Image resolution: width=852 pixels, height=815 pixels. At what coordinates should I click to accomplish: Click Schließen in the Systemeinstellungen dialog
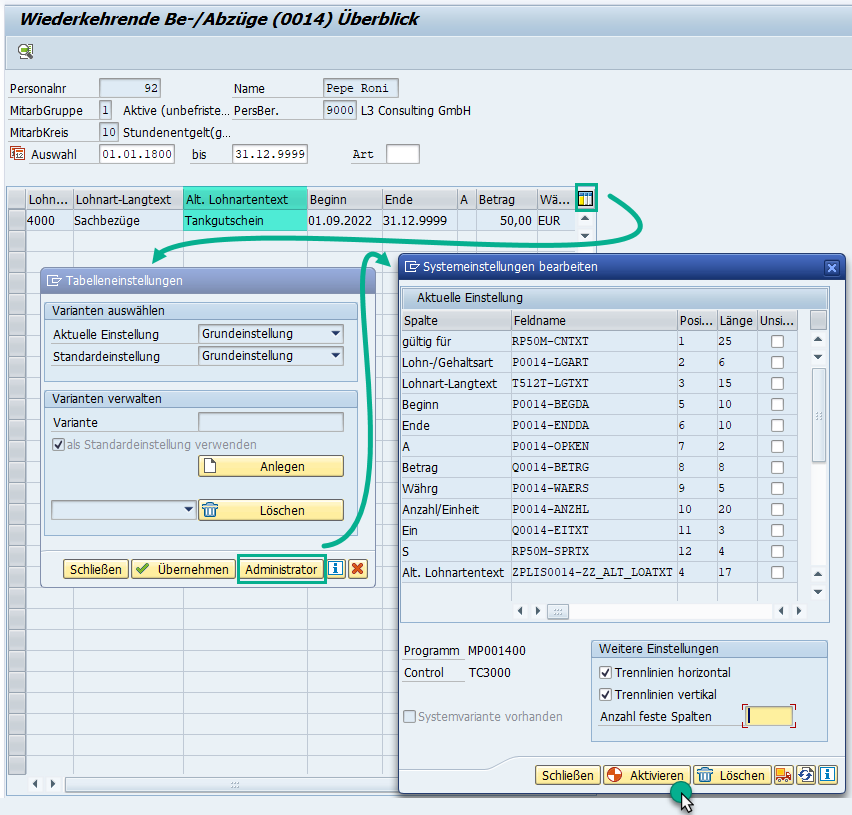[568, 775]
